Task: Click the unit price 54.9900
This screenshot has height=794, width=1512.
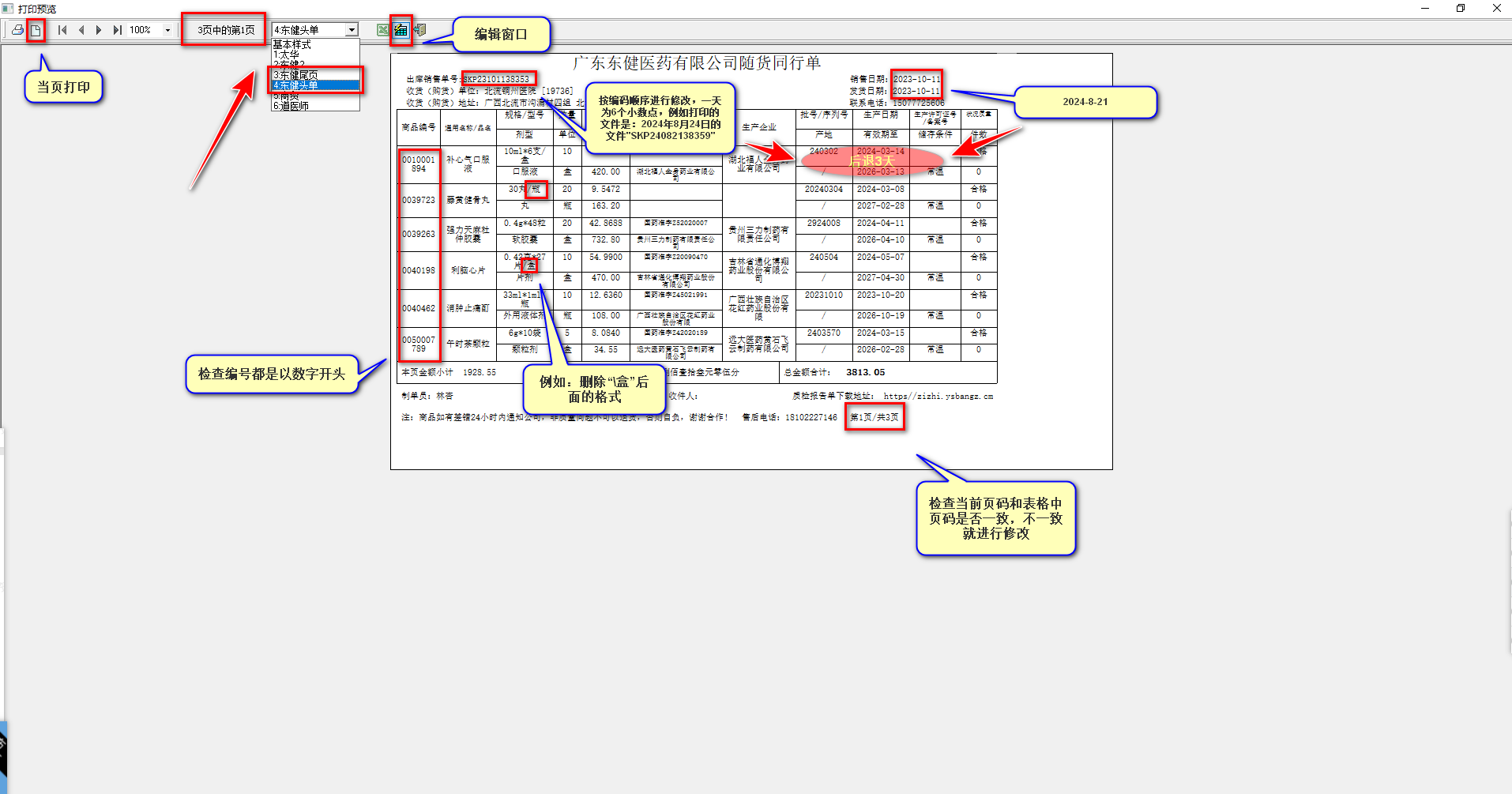Action: coord(606,258)
